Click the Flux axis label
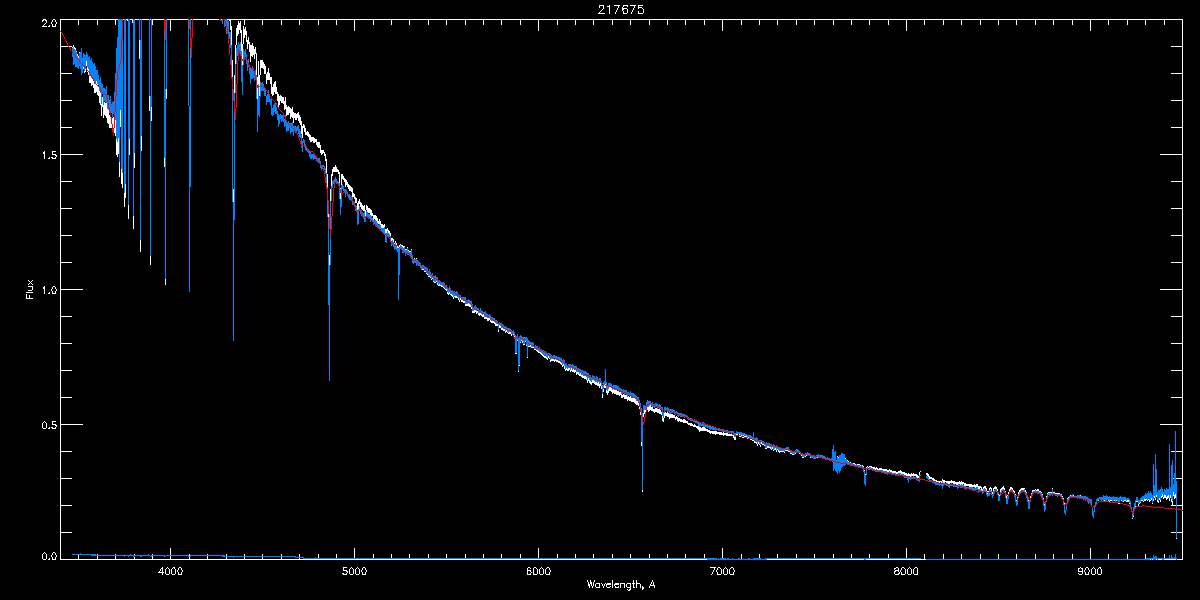Image resolution: width=1200 pixels, height=600 pixels. [x=30, y=290]
